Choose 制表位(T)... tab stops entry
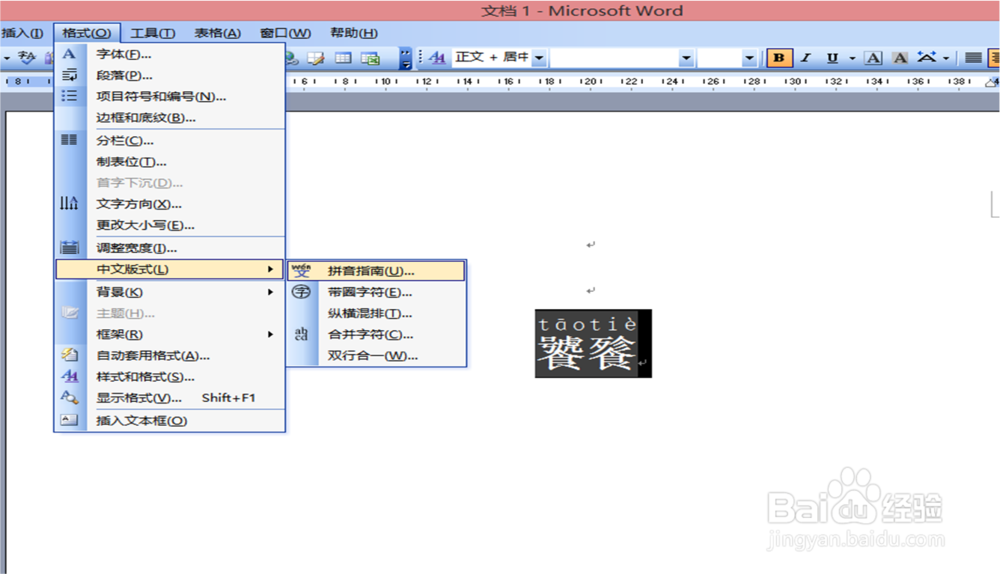Screen dimensions: 1000x574 170,161
